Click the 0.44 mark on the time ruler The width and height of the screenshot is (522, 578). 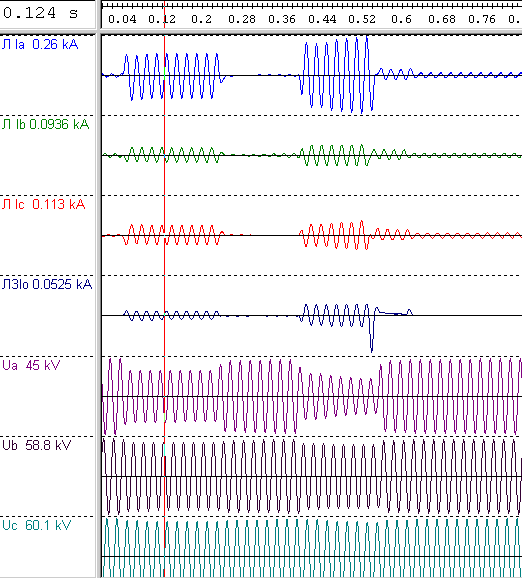[322, 19]
